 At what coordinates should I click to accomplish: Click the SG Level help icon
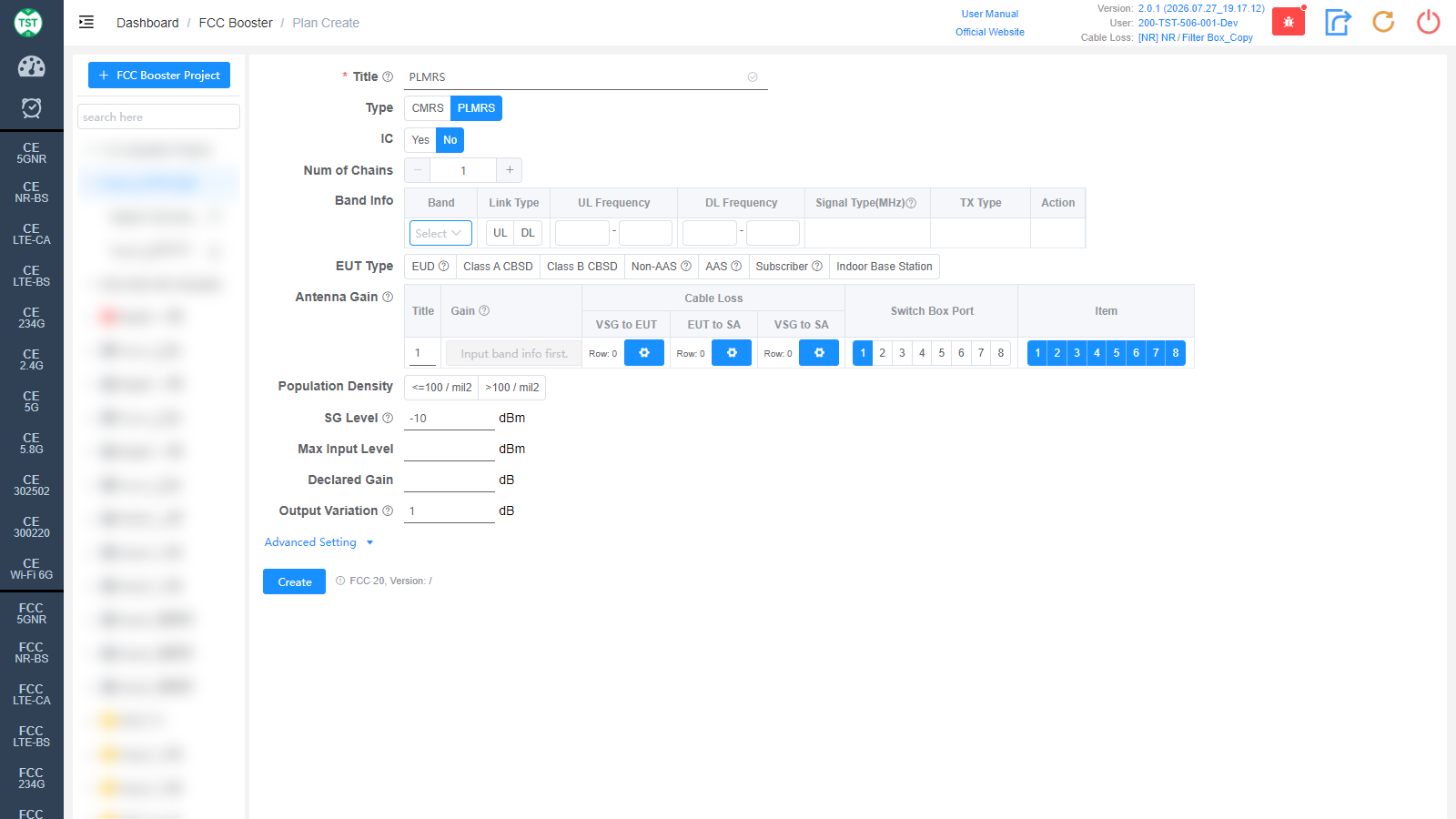388,419
